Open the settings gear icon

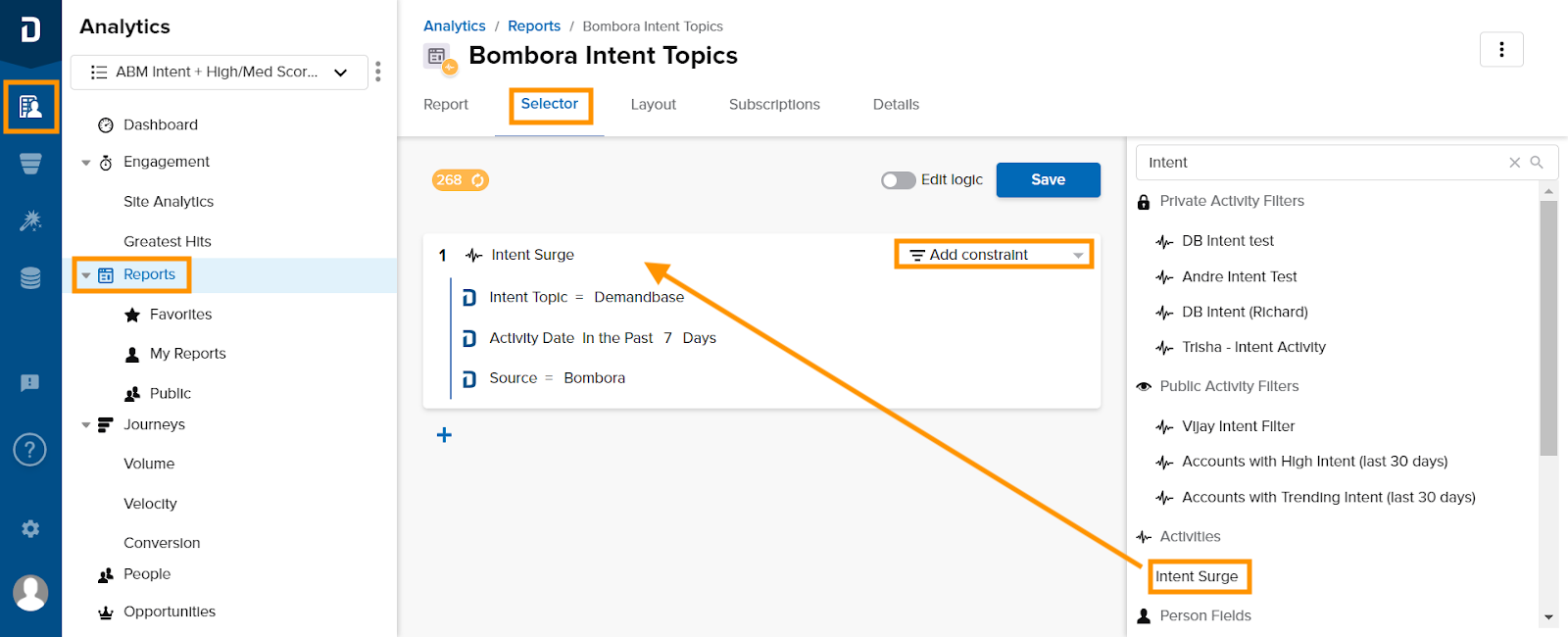(x=30, y=528)
